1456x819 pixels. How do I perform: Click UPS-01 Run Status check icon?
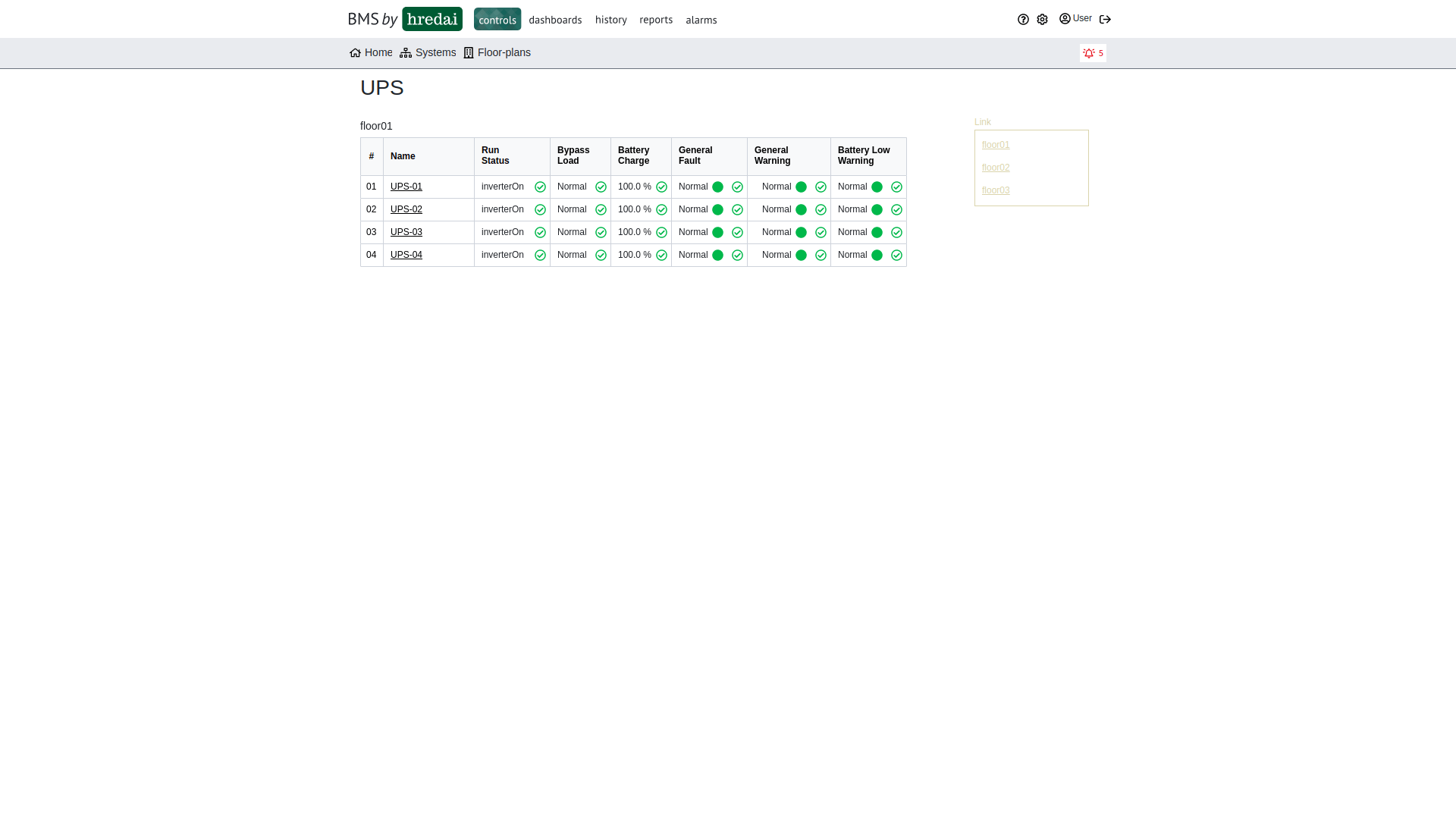(540, 187)
